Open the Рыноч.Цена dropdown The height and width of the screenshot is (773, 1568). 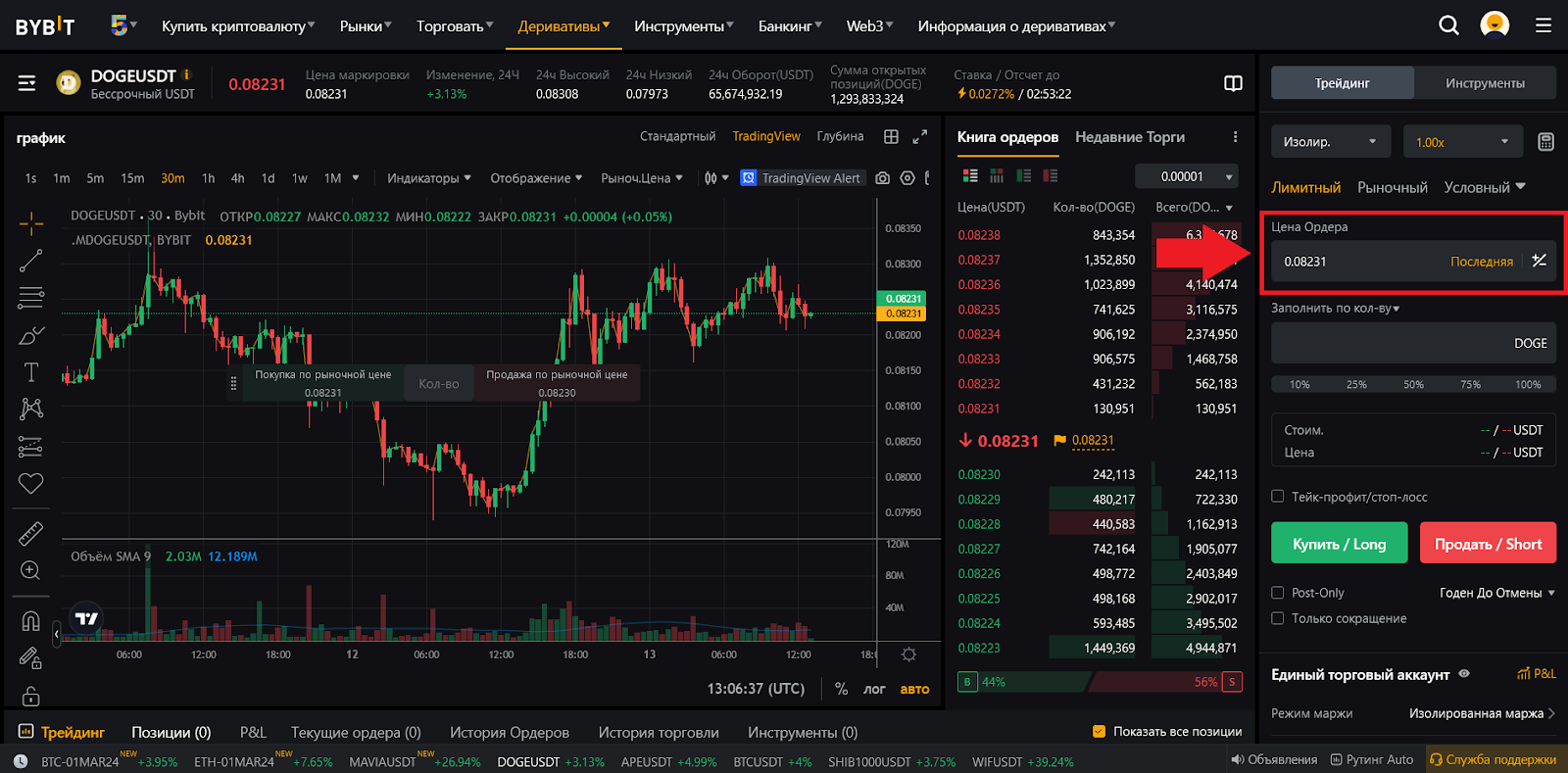pos(642,178)
